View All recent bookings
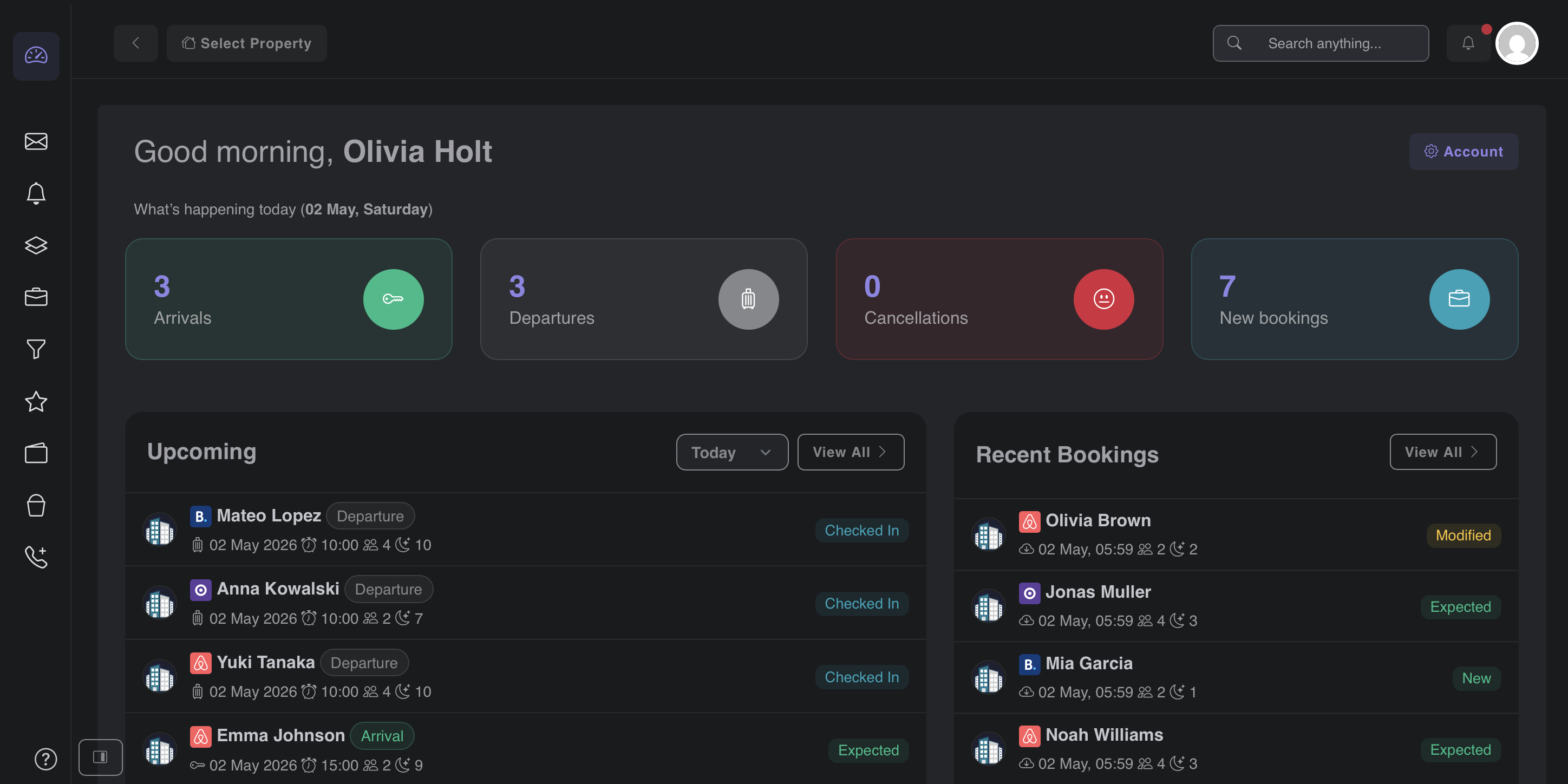The height and width of the screenshot is (784, 1568). [x=1442, y=452]
